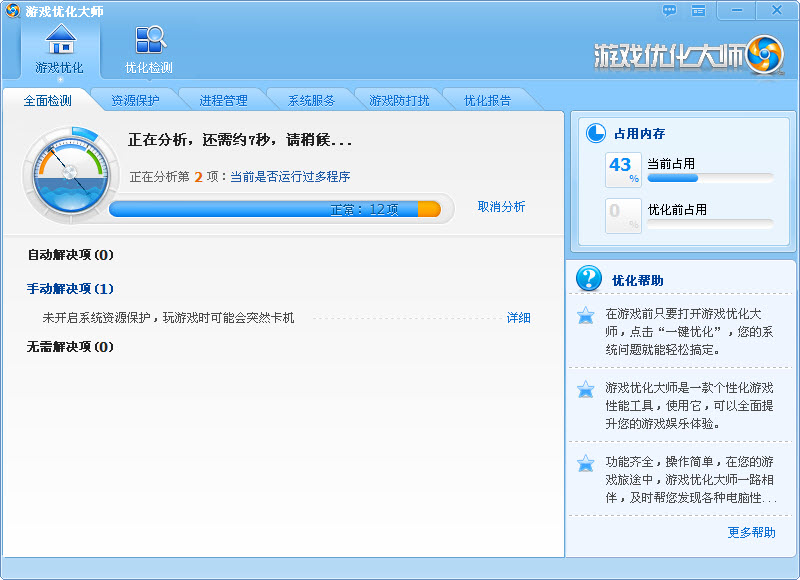
Task: Click the 占用内存 panel title
Action: (639, 134)
